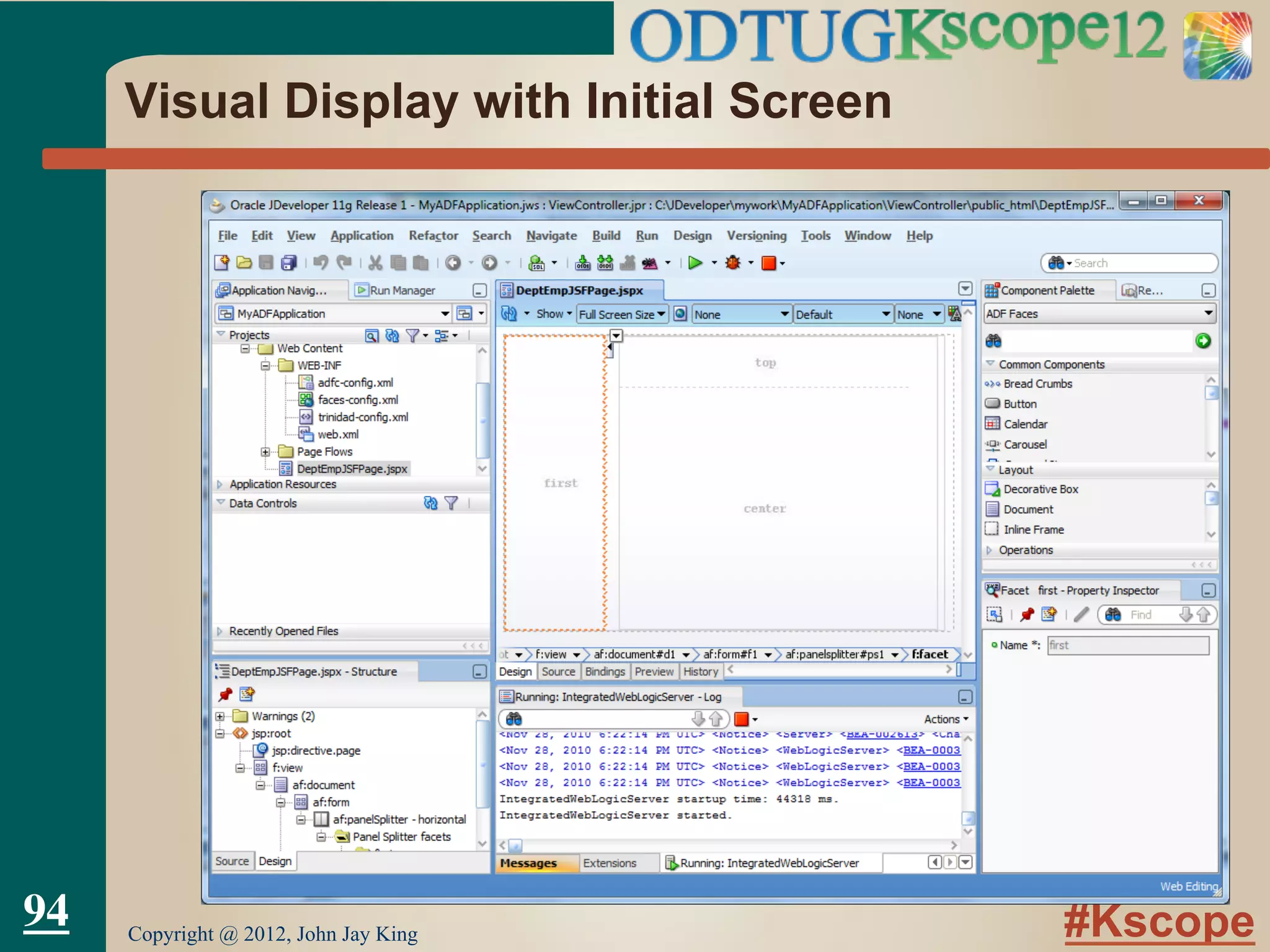The height and width of the screenshot is (952, 1270).
Task: Switch to the Run Manager tab
Action: [396, 290]
